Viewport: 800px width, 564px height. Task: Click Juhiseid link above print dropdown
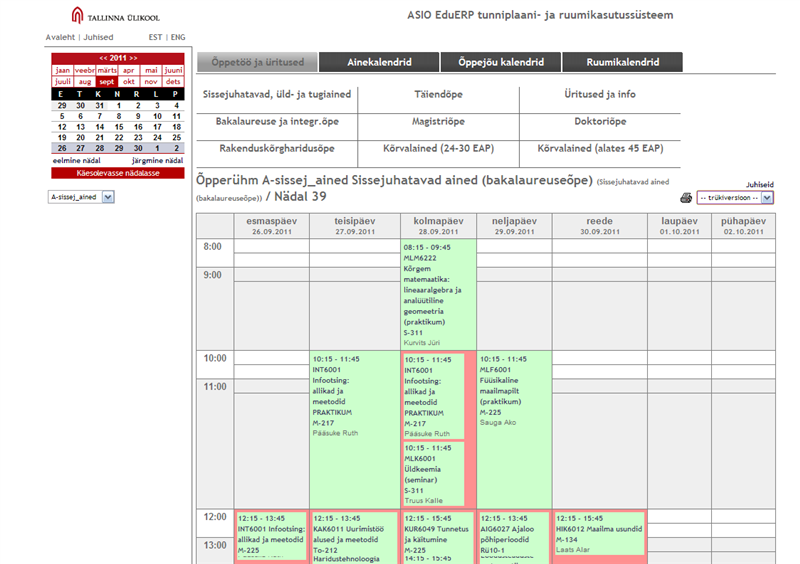pos(760,185)
